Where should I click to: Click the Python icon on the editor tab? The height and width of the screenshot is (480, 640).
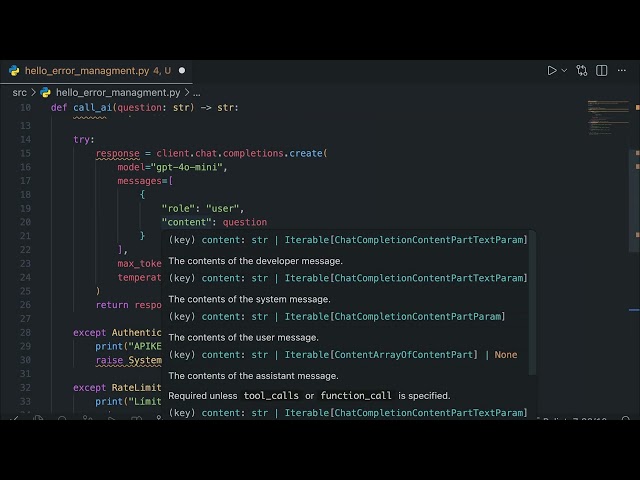click(x=14, y=71)
